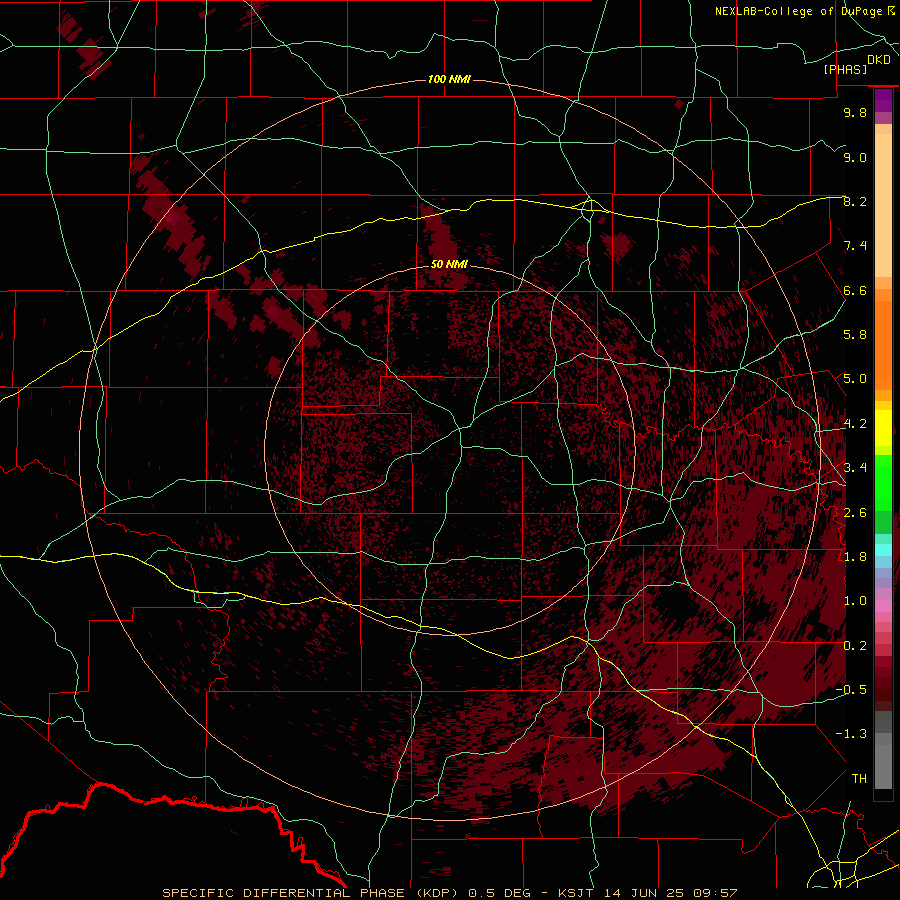This screenshot has height=900, width=900.
Task: Click the 7.4 value on the color scale
Action: tap(855, 246)
